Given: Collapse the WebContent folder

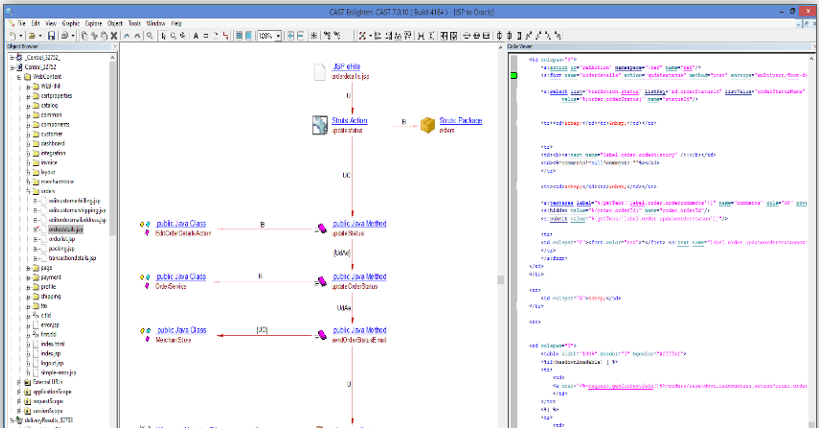Looking at the screenshot, I should 19,77.
